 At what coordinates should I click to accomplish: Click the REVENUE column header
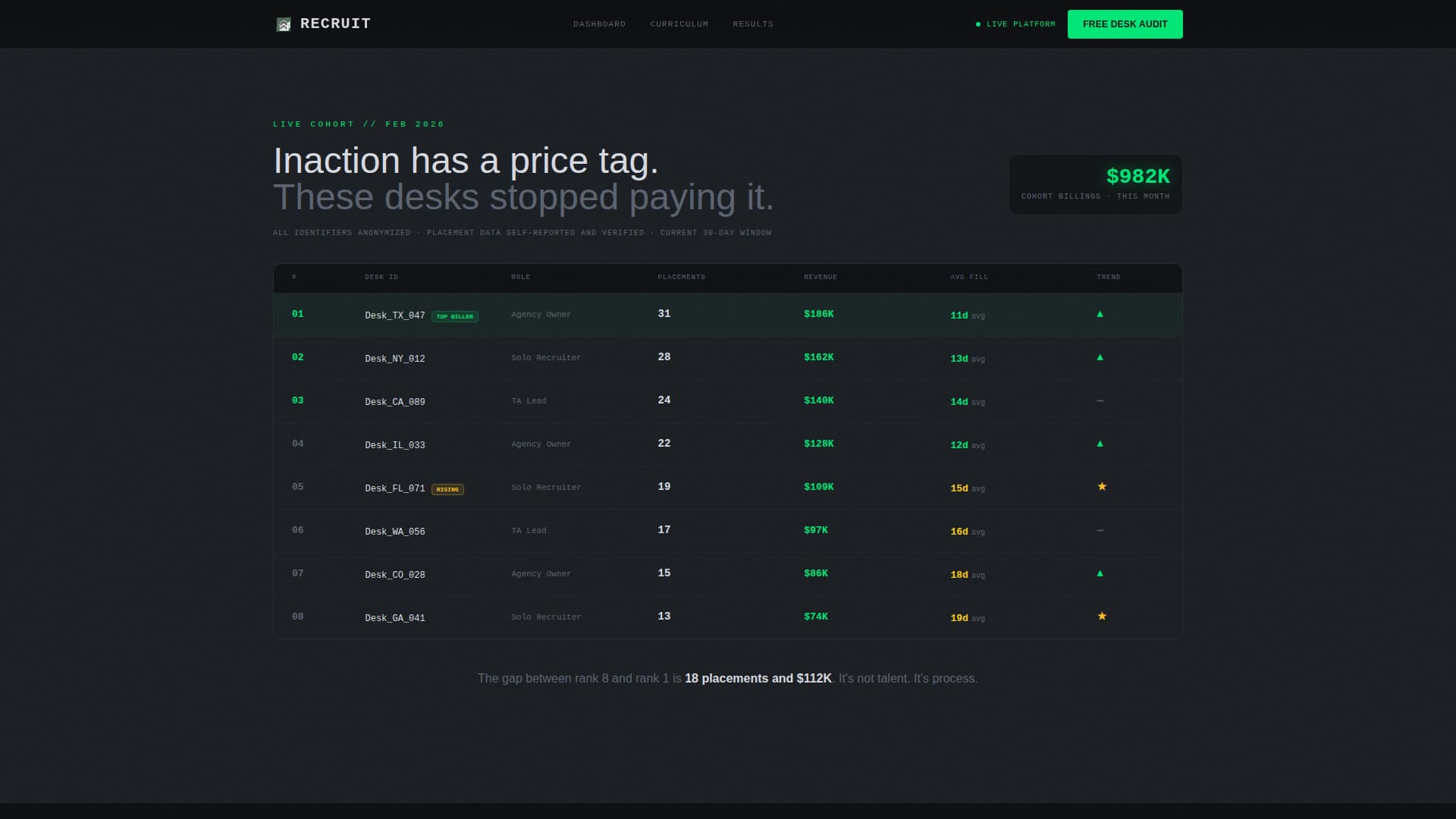coord(820,277)
